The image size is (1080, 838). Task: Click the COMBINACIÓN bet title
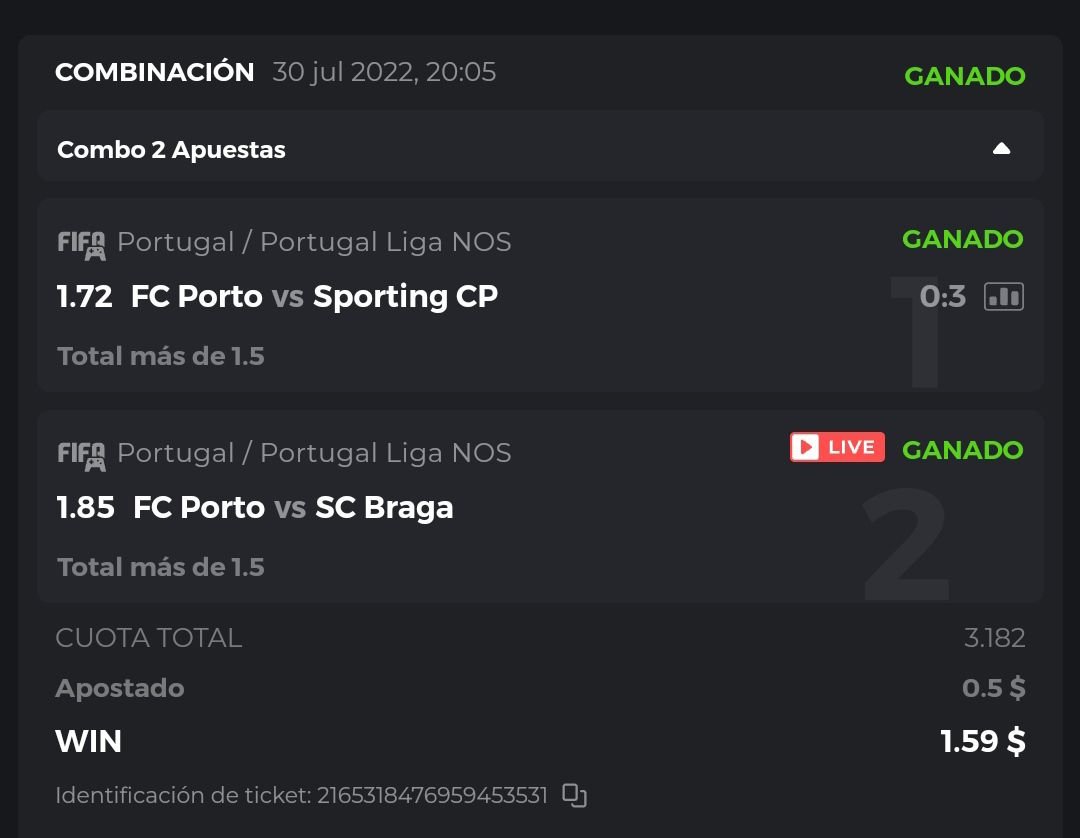point(155,72)
